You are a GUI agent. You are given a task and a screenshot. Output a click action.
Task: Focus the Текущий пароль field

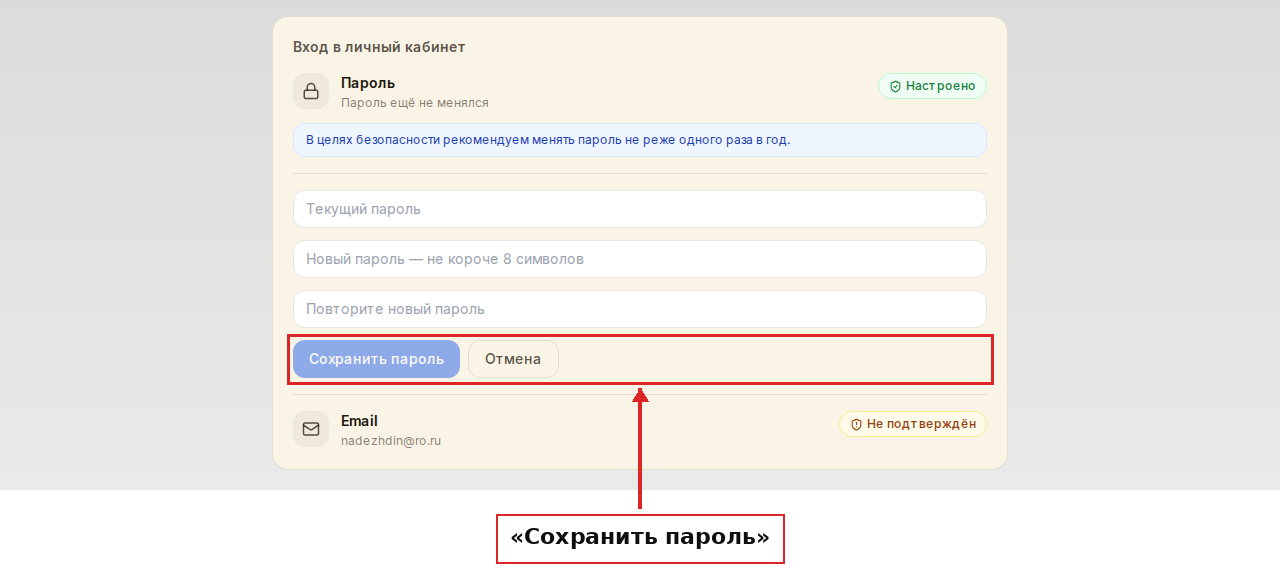click(x=640, y=209)
